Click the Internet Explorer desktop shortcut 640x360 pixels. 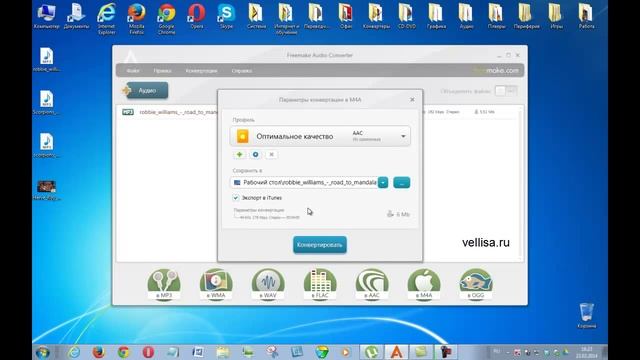point(107,19)
